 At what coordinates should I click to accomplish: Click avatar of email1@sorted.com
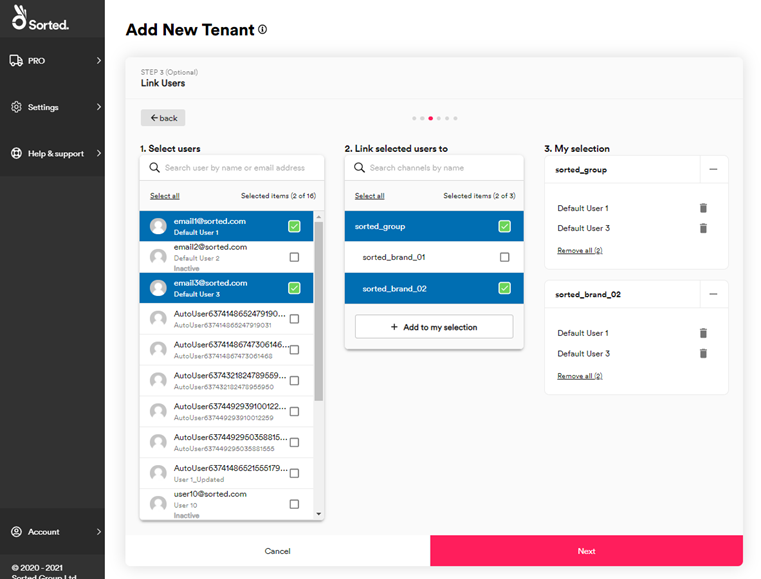coord(158,226)
